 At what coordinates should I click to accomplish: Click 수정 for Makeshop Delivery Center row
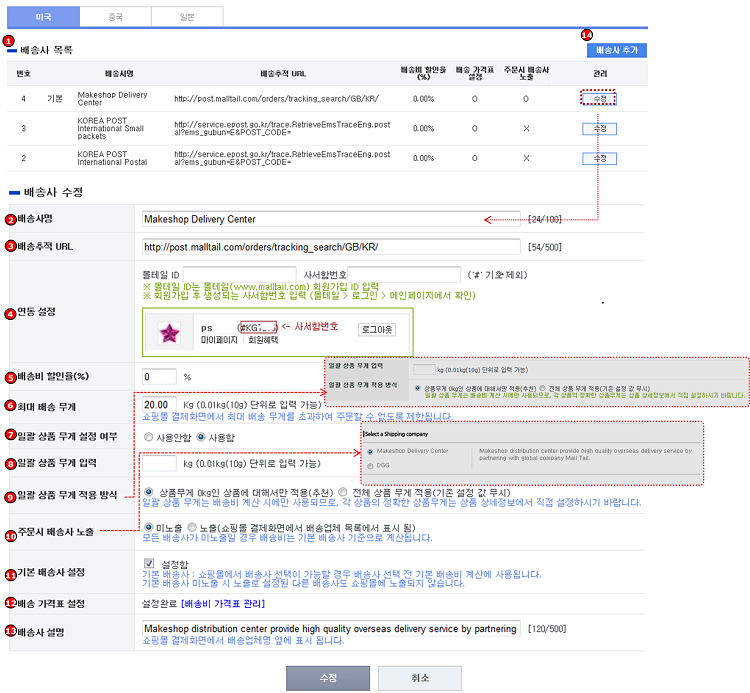click(598, 99)
